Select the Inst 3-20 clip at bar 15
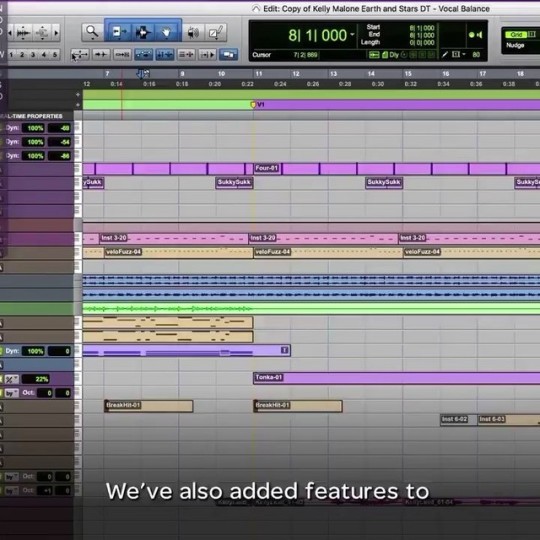 (469, 238)
